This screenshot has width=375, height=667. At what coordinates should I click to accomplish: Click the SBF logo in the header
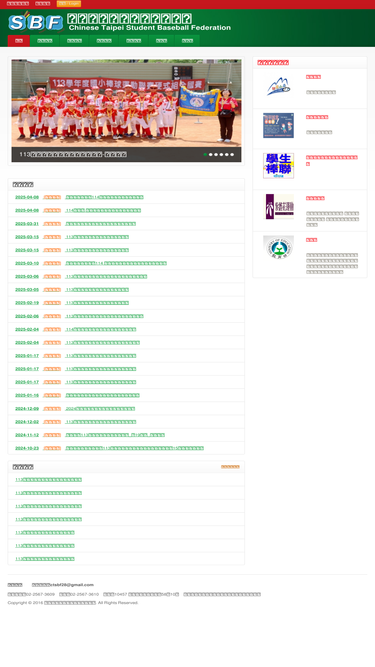click(x=36, y=22)
